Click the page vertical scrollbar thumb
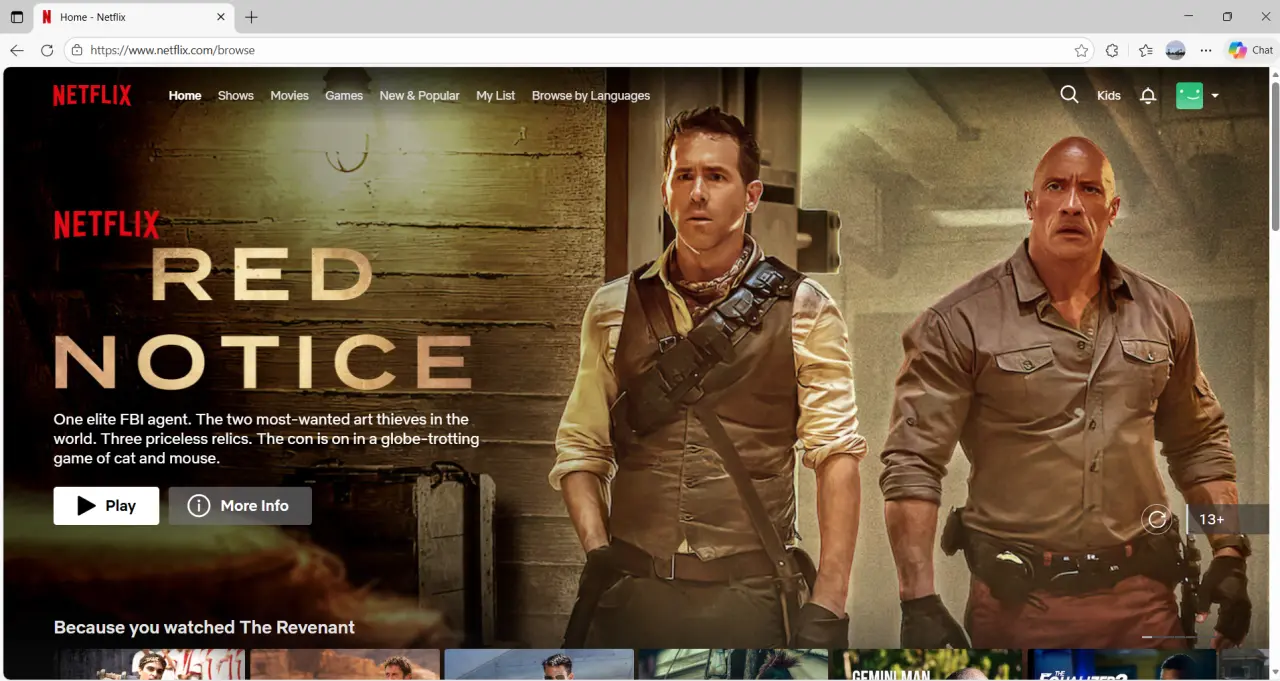The width and height of the screenshot is (1280, 681). [1274, 156]
